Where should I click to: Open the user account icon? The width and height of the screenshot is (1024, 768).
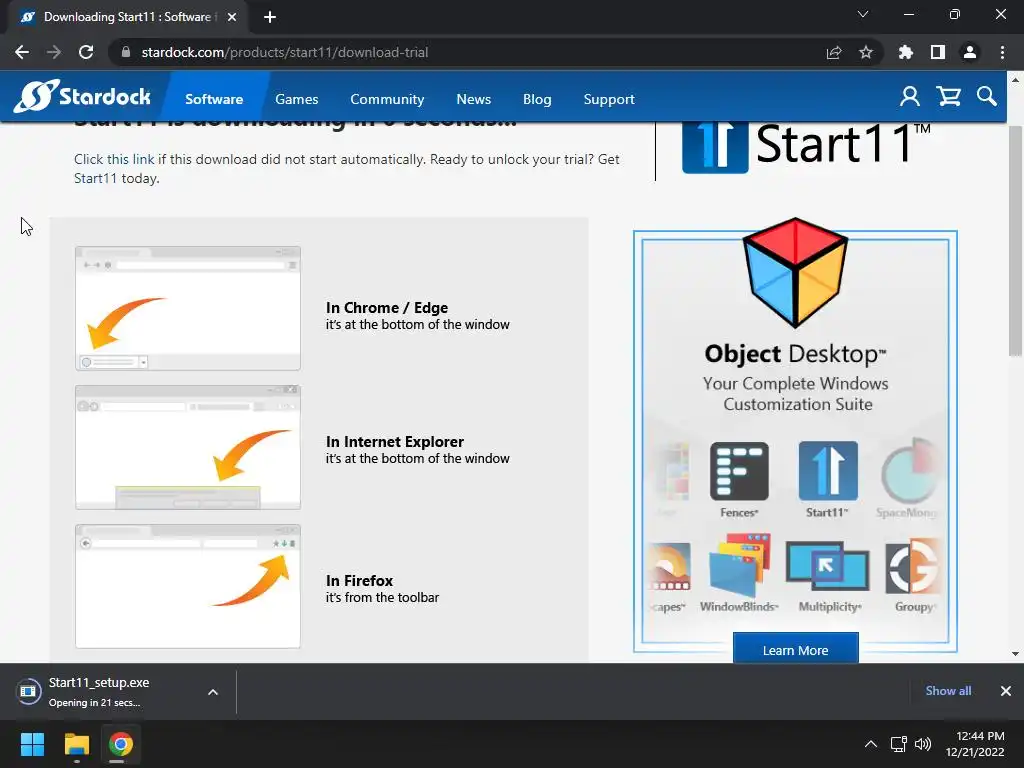[x=910, y=97]
